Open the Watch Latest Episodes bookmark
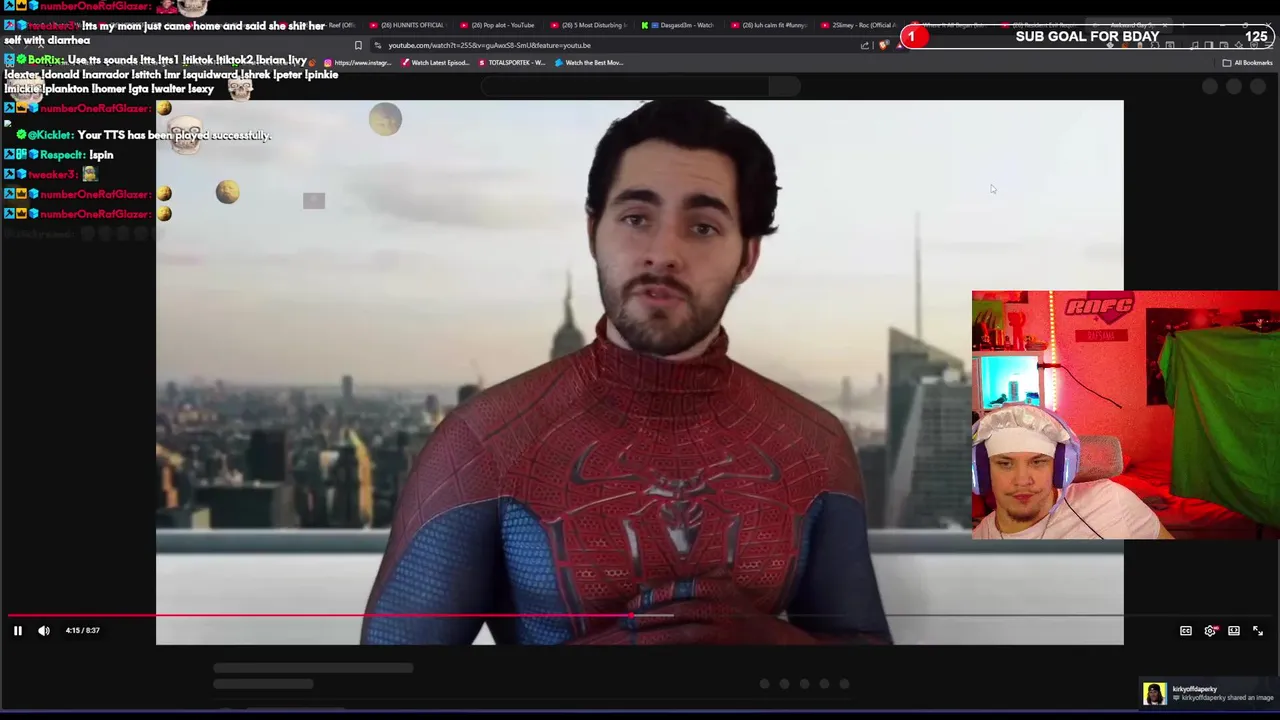This screenshot has height=720, width=1280. coord(435,63)
